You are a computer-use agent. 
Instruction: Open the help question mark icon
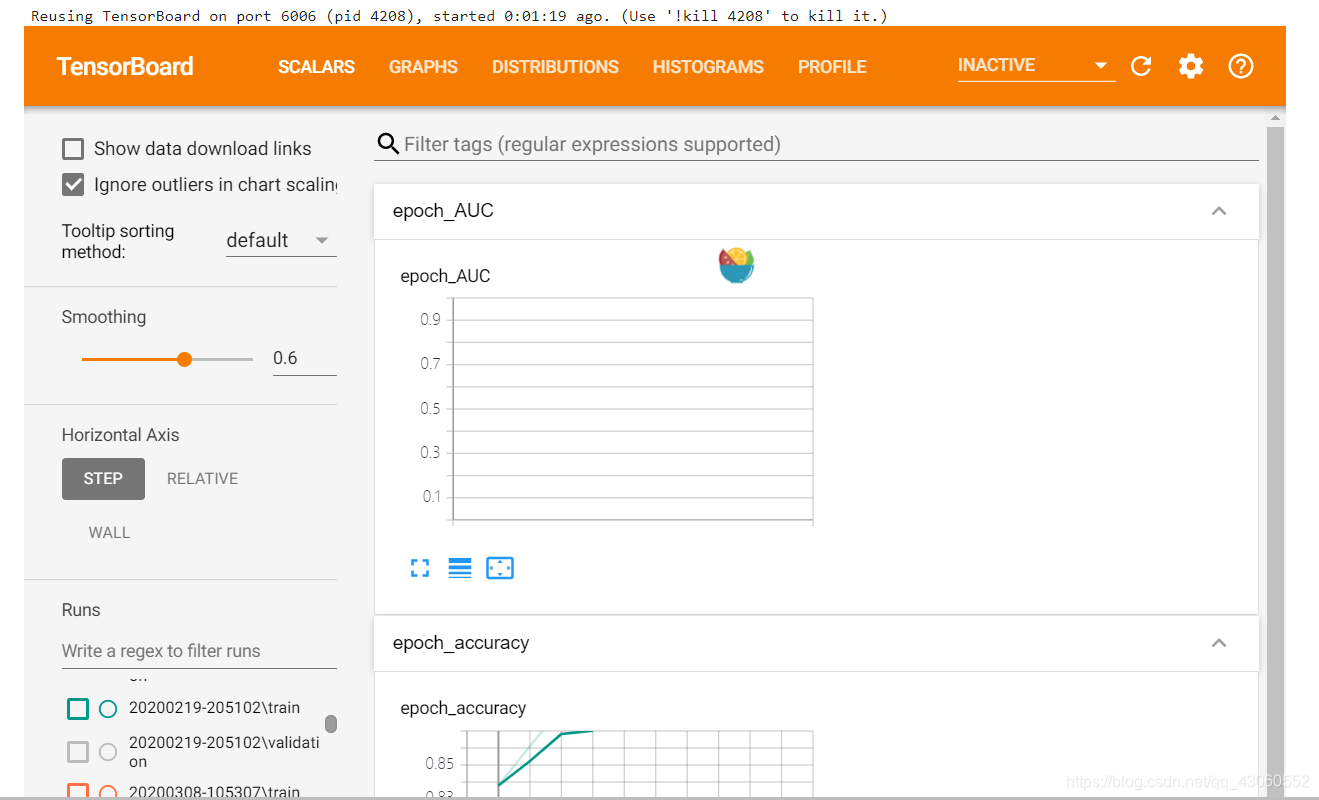point(1241,66)
